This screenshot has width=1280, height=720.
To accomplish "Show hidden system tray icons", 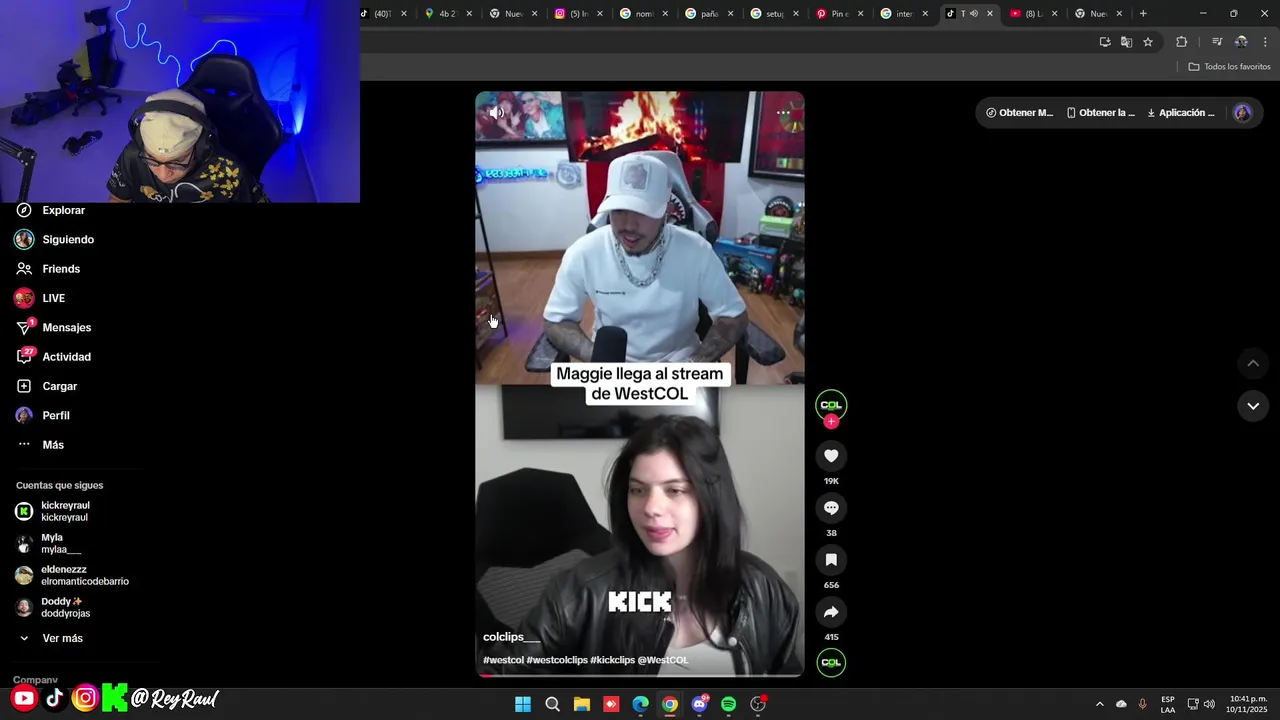I will tap(1100, 705).
